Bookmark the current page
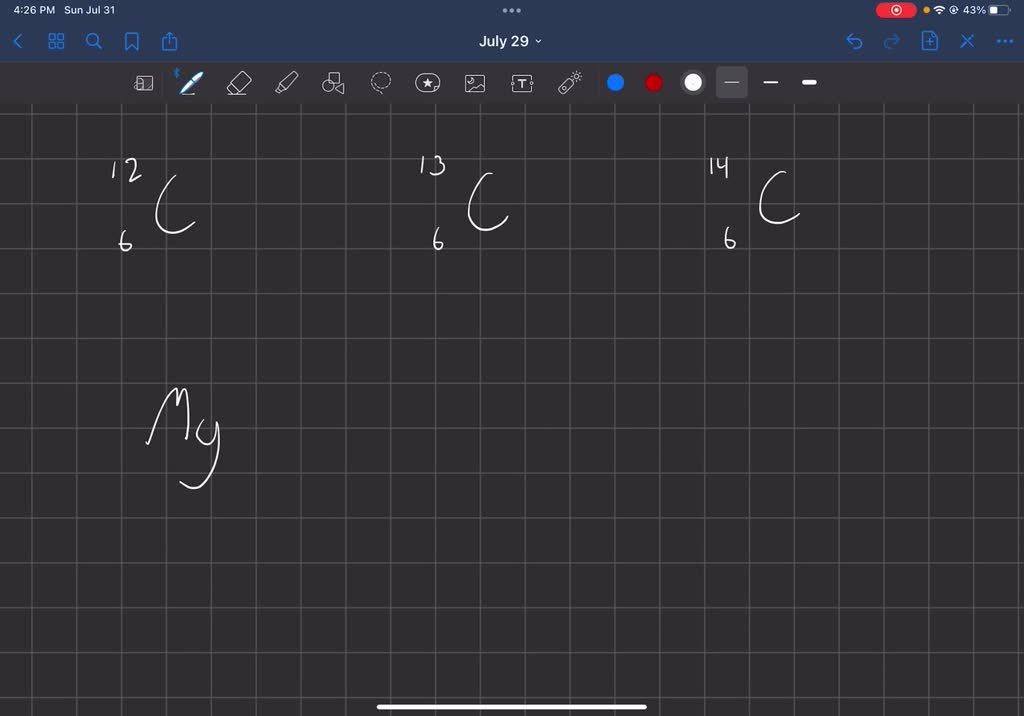The width and height of the screenshot is (1024, 716). (133, 41)
